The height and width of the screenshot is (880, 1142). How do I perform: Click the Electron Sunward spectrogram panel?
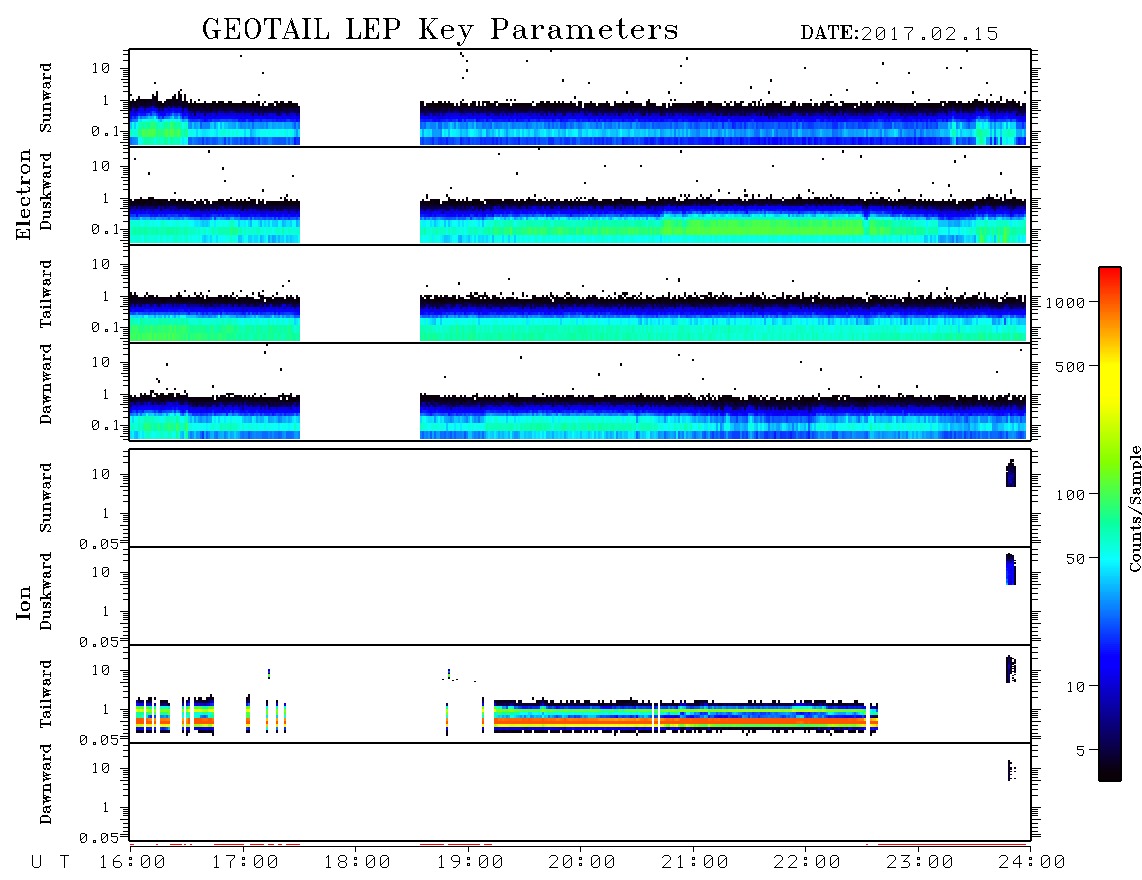(x=580, y=98)
